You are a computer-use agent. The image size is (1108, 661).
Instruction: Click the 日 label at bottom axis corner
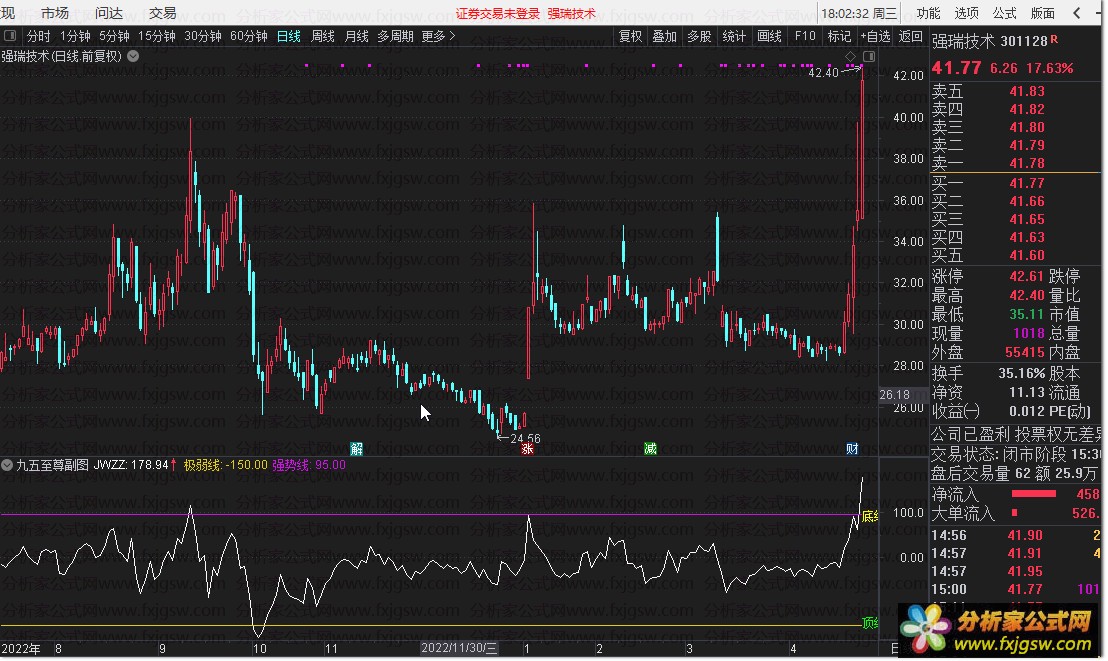(x=893, y=648)
